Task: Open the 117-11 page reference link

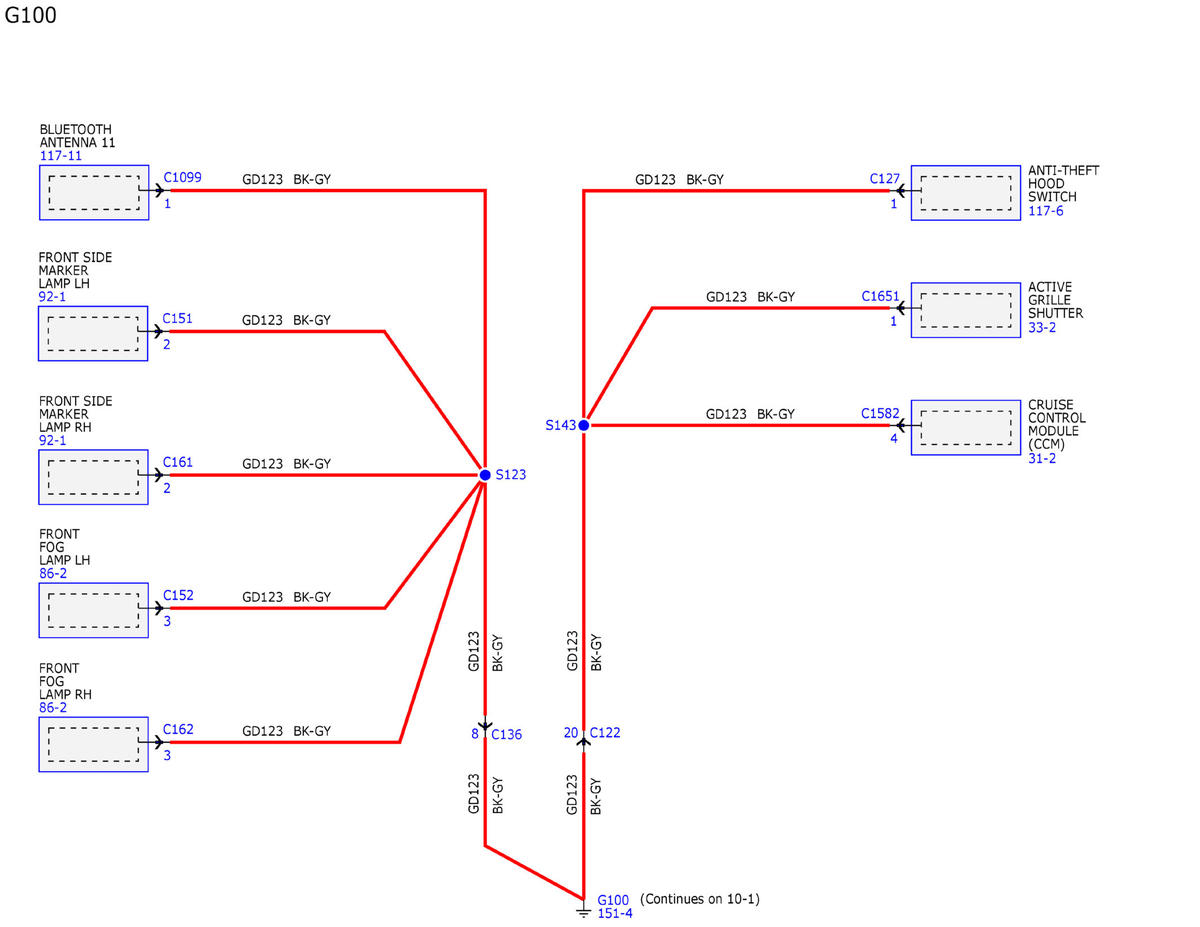Action: (x=61, y=156)
